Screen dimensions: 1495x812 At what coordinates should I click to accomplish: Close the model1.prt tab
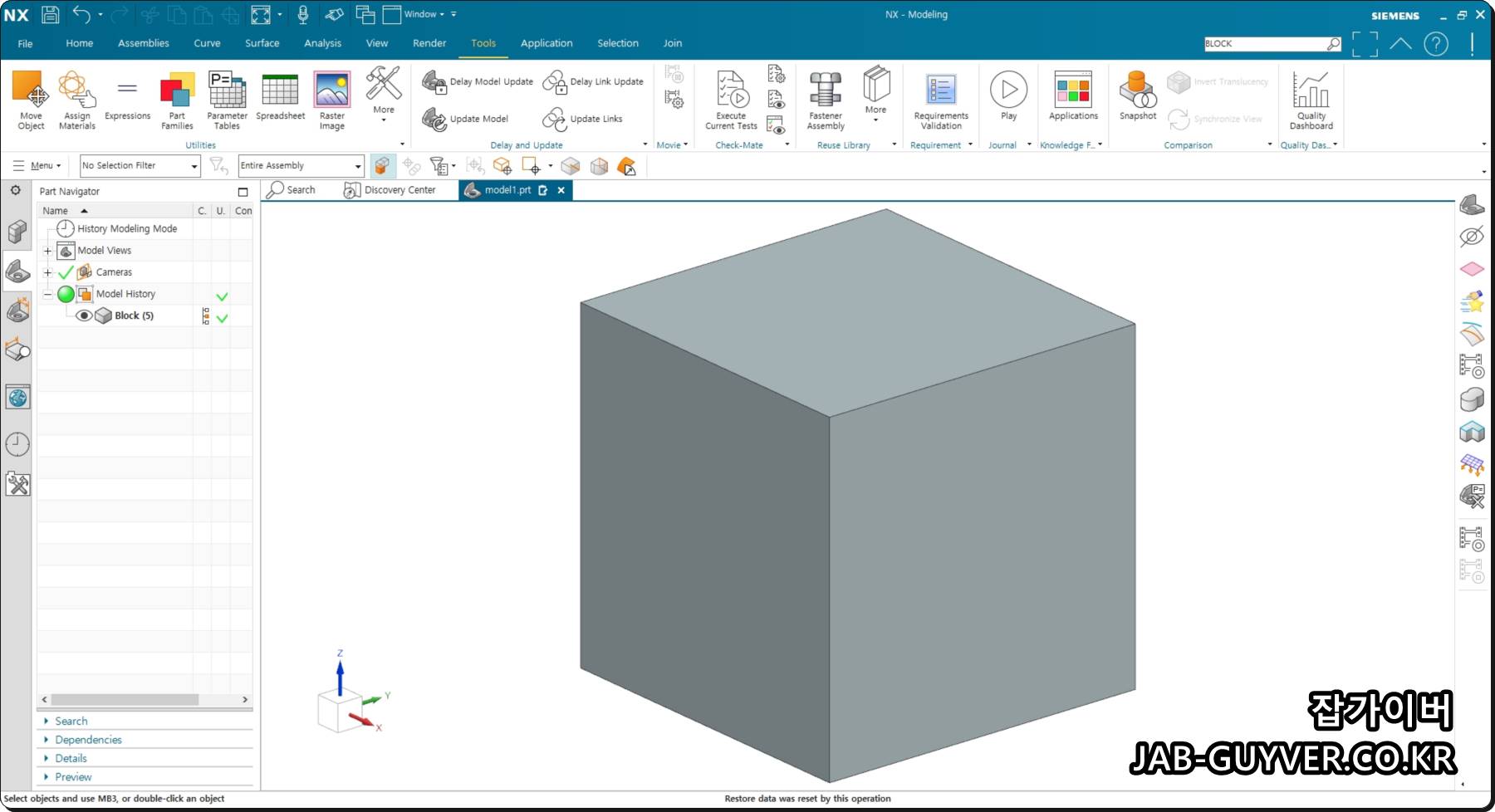click(561, 190)
